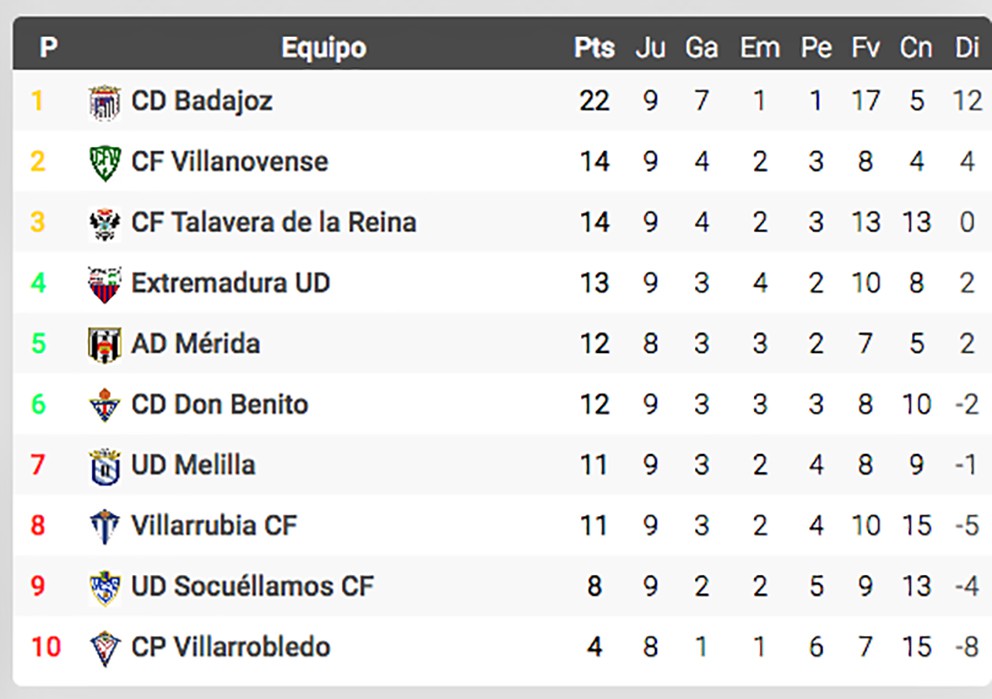Viewport: 992px width, 699px height.
Task: Click CD Badajoz's 22 points value
Action: [x=594, y=101]
